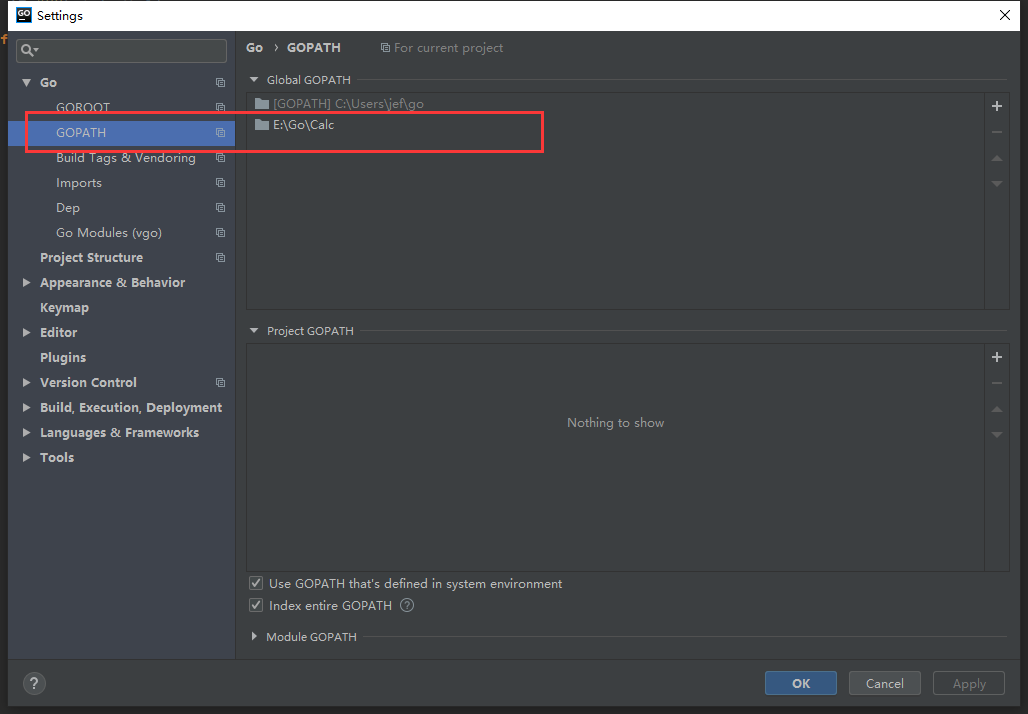Click the project icon beside Version Control
The width and height of the screenshot is (1028, 714).
[x=220, y=382]
